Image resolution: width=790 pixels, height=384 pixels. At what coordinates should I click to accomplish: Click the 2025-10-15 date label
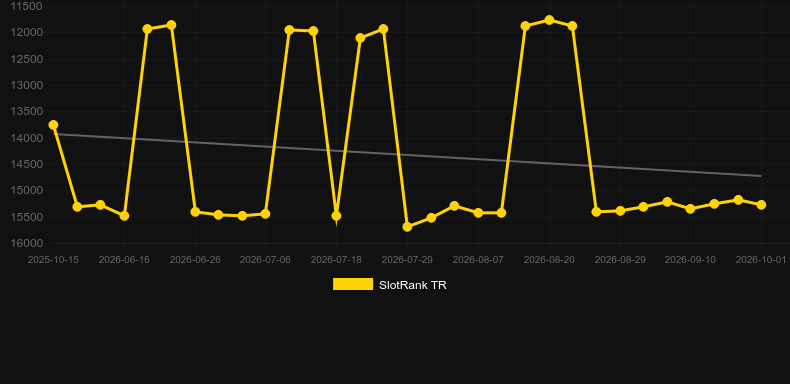point(53,260)
